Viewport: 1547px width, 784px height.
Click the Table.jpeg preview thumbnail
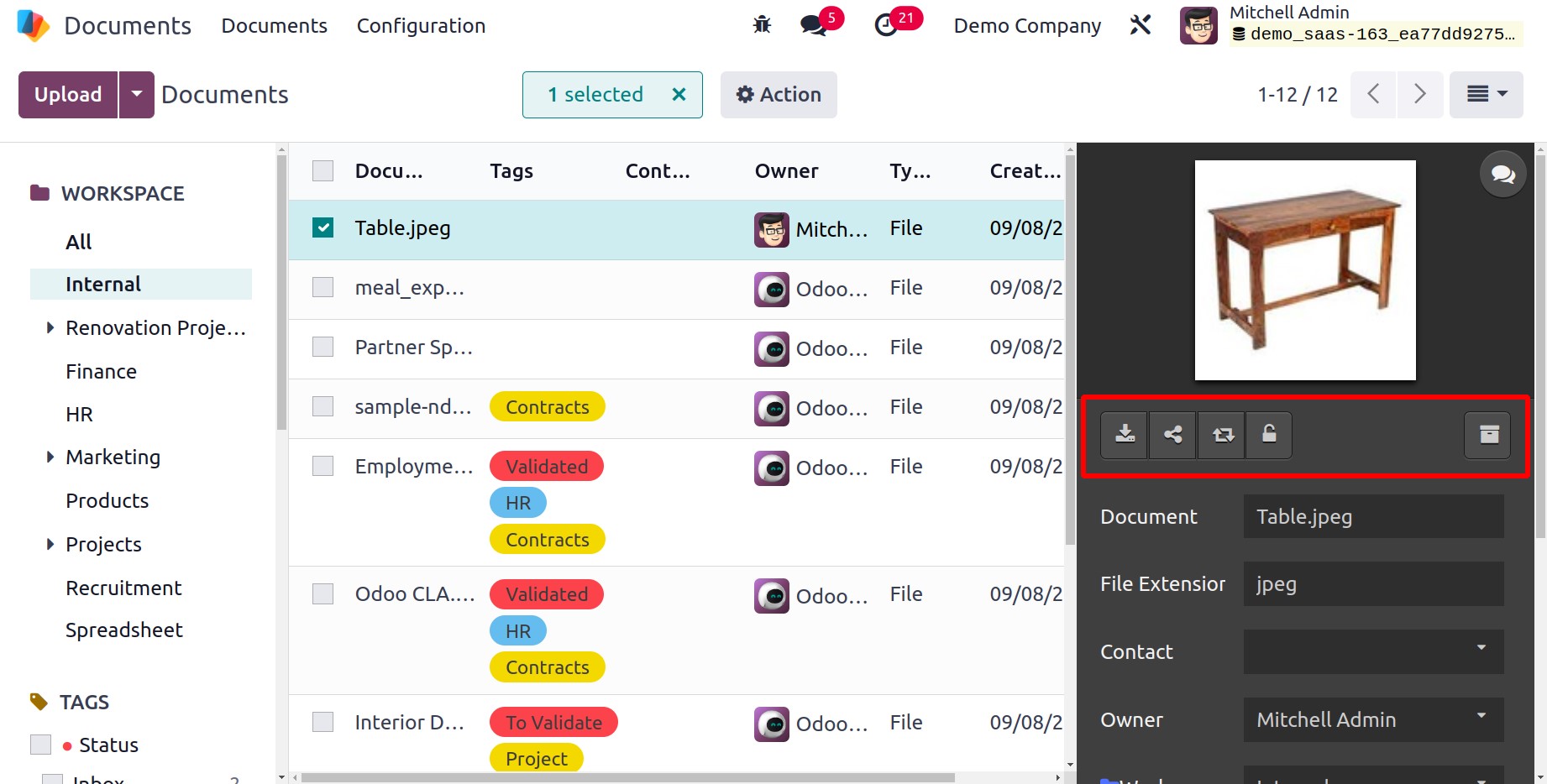1305,270
